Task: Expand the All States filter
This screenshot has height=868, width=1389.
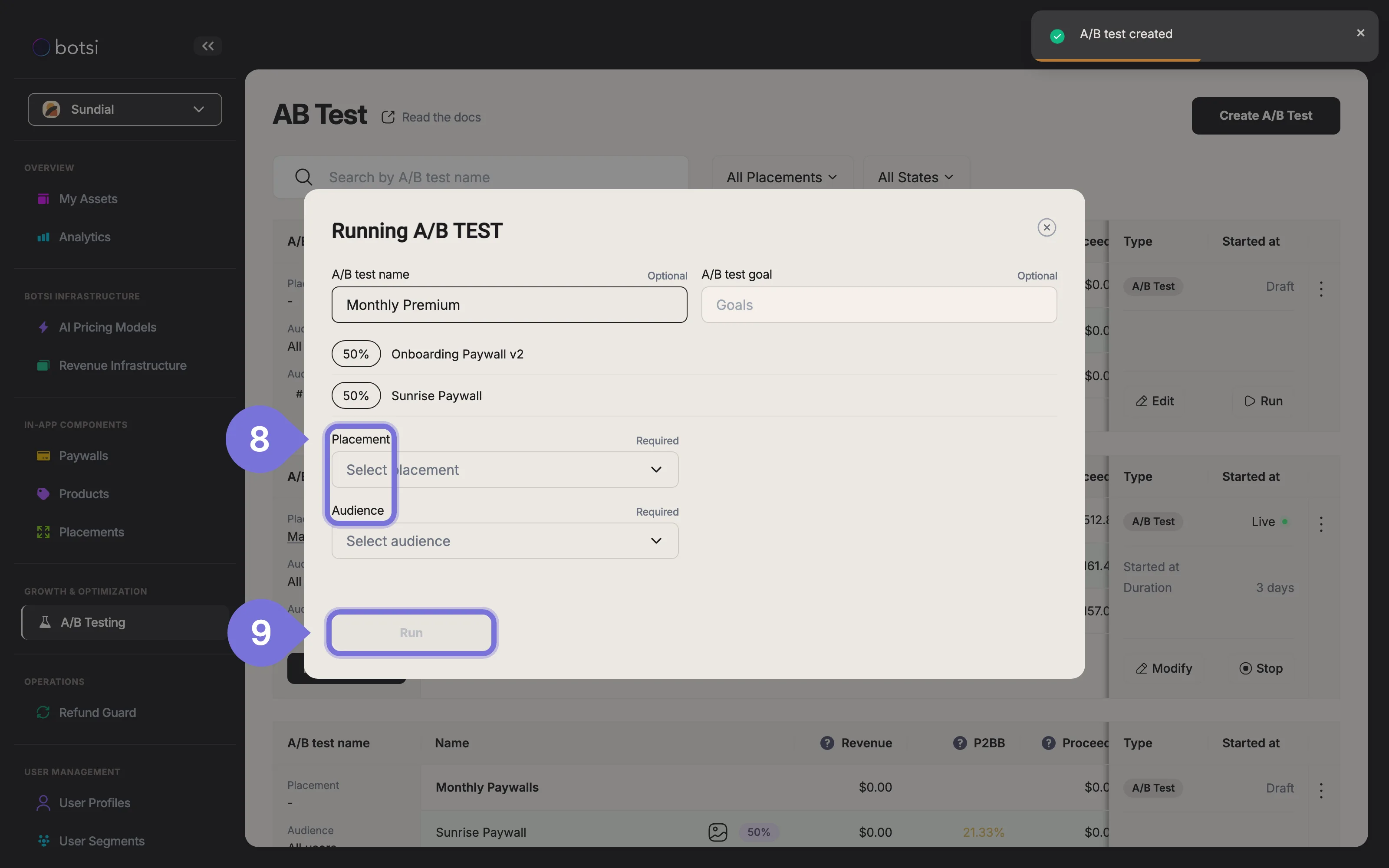Action: (916, 178)
